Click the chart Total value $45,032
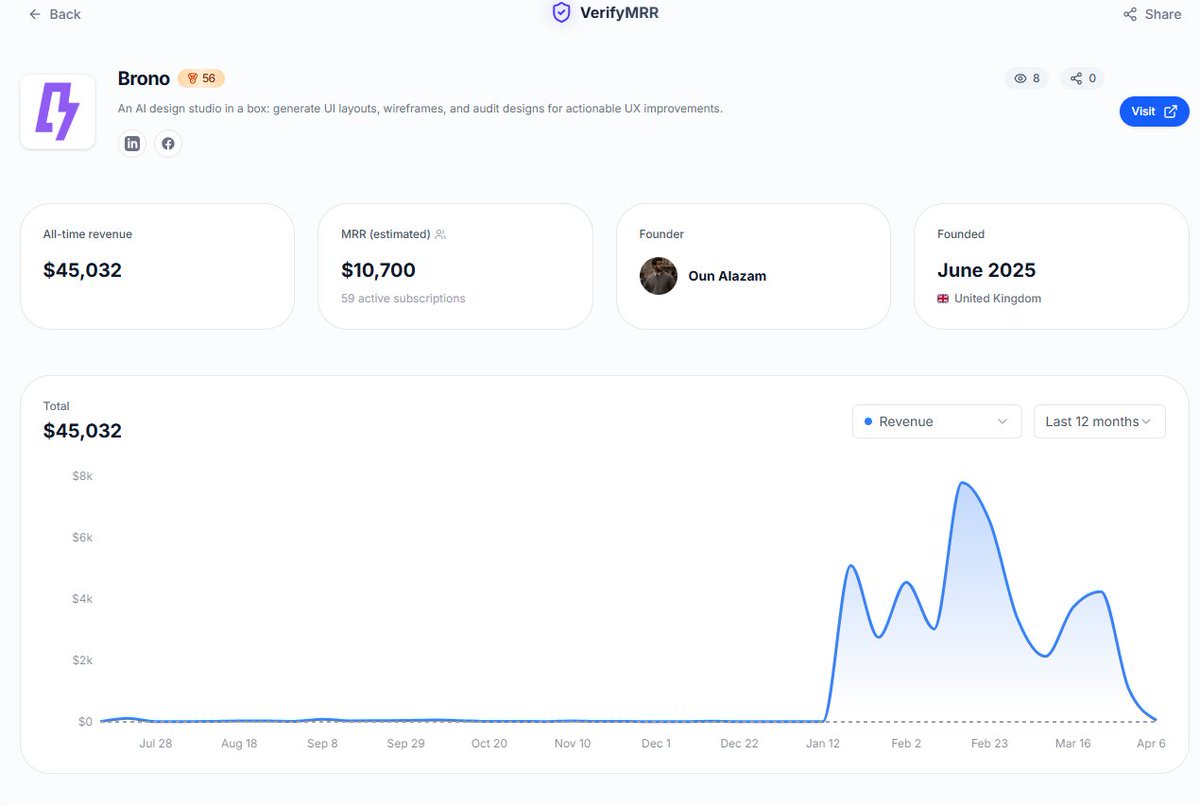The image size is (1200, 806). 82,431
